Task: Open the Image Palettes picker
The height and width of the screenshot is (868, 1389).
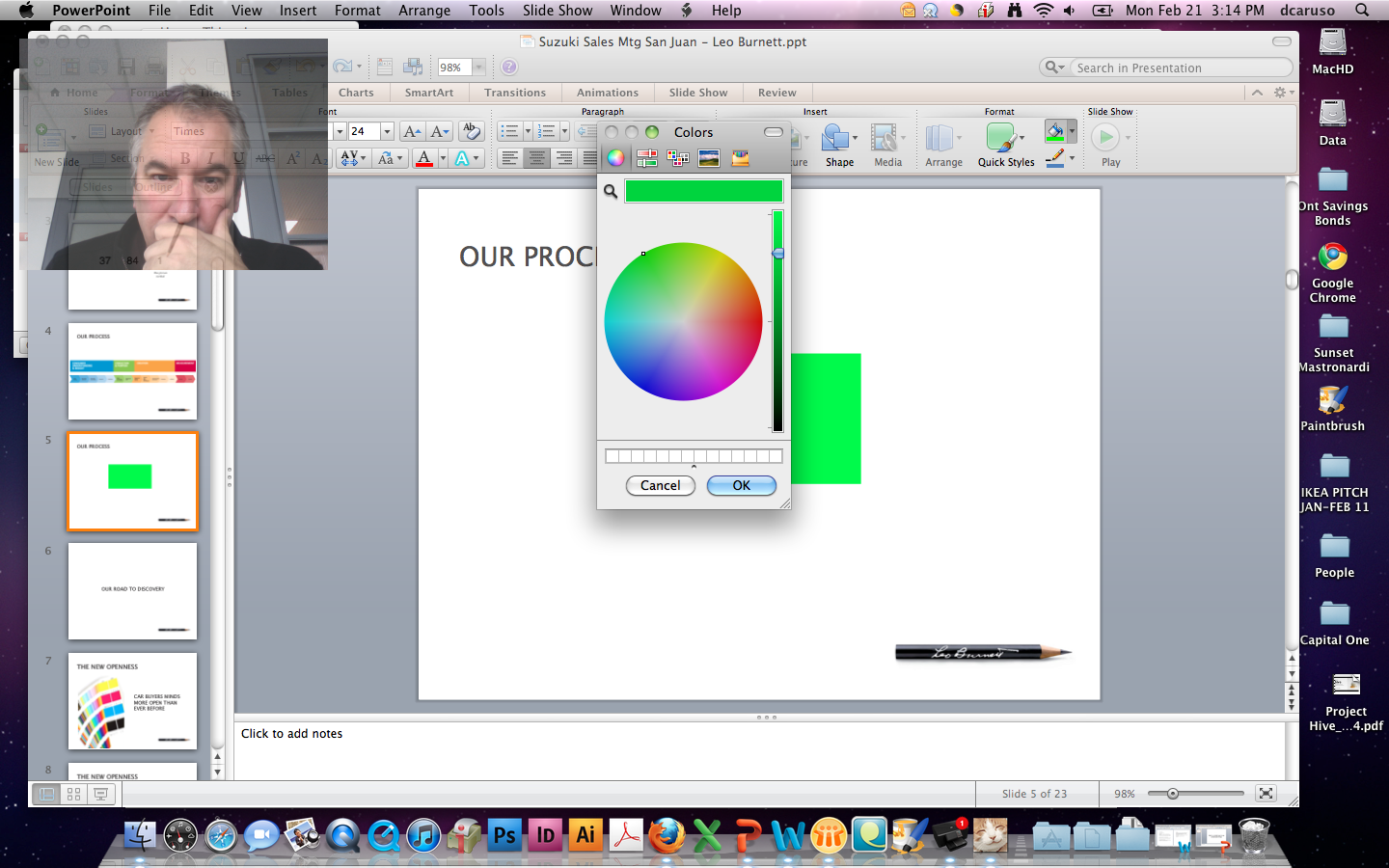Action: point(709,158)
